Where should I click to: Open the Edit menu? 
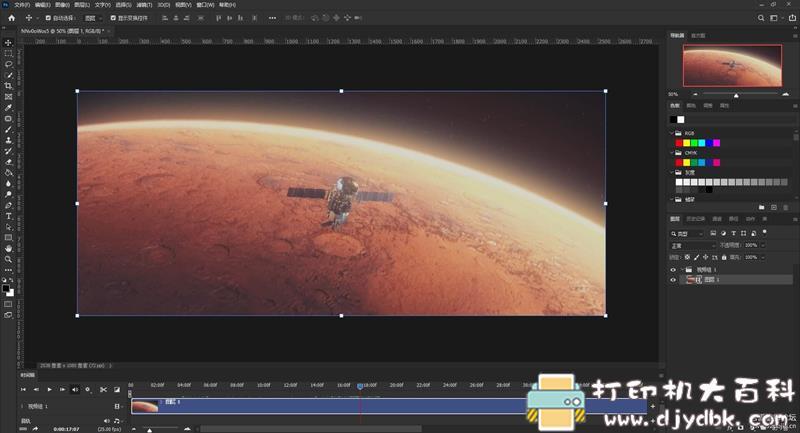click(42, 5)
